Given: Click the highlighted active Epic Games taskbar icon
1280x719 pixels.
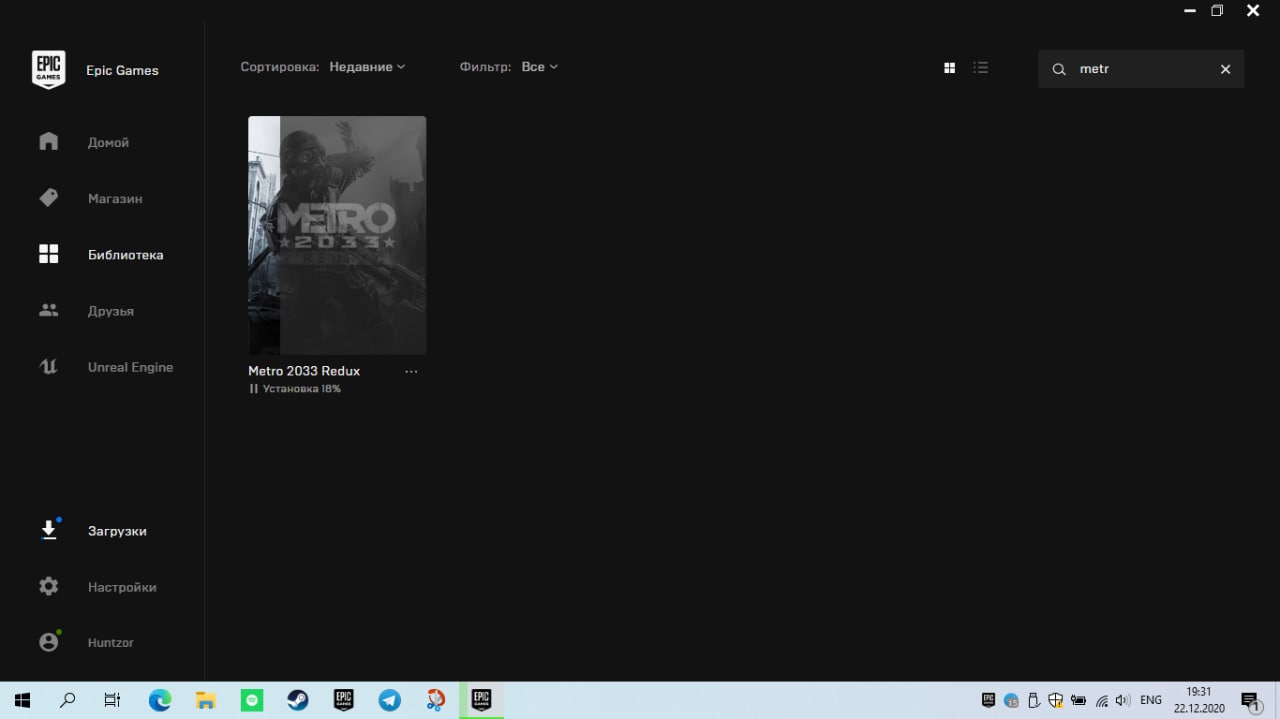Looking at the screenshot, I should pyautogui.click(x=481, y=700).
